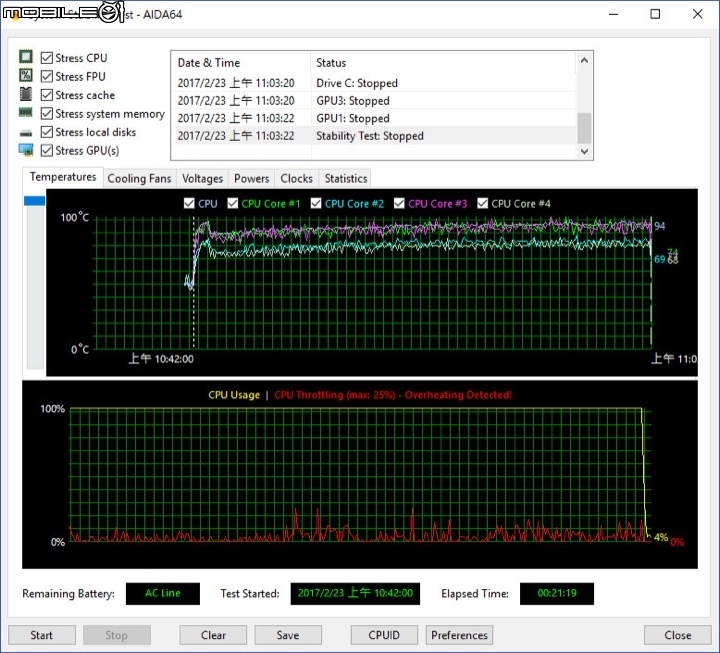Viewport: 720px width, 653px height.
Task: Click the Test Started time value
Action: pyautogui.click(x=355, y=593)
